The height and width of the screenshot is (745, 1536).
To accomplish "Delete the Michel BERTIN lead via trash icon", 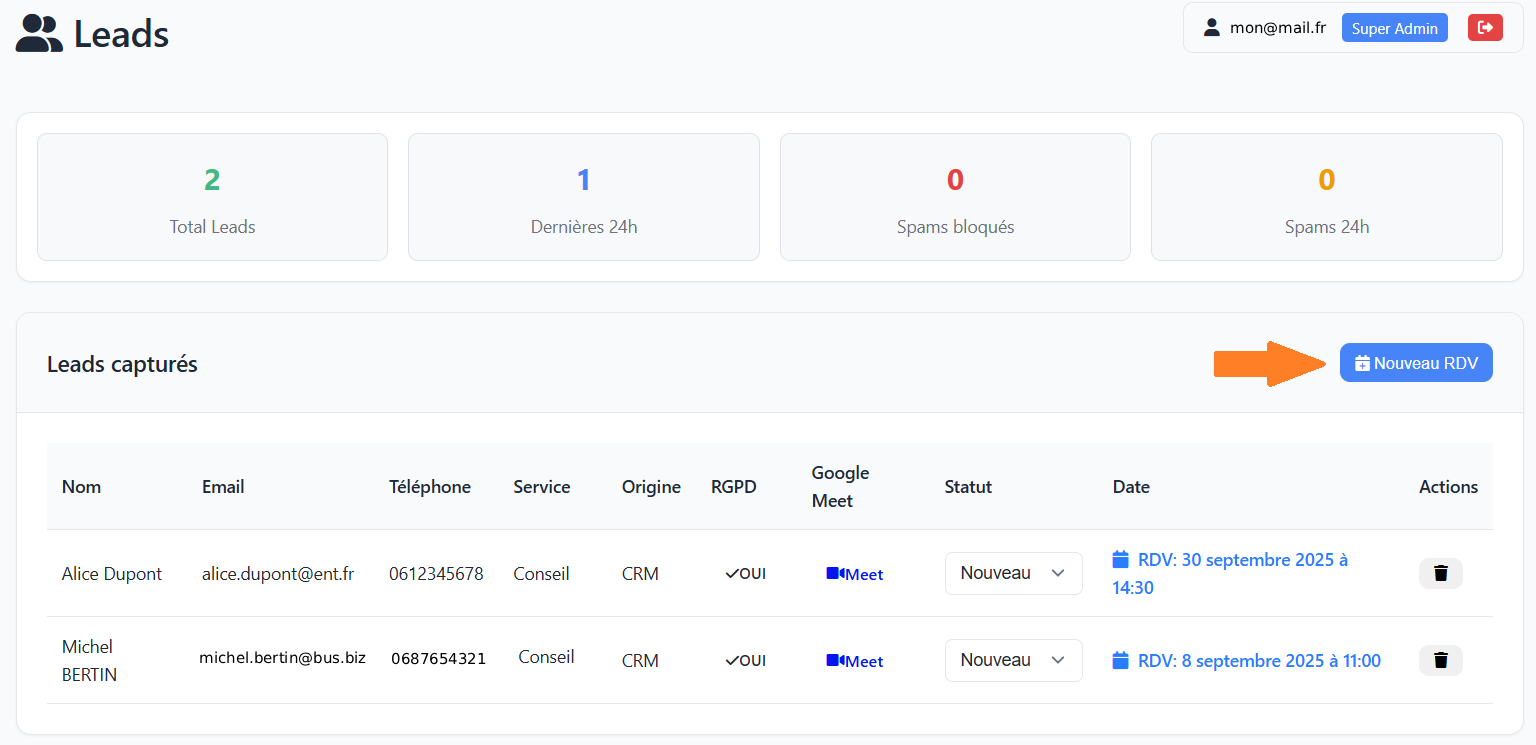I will tap(1441, 660).
